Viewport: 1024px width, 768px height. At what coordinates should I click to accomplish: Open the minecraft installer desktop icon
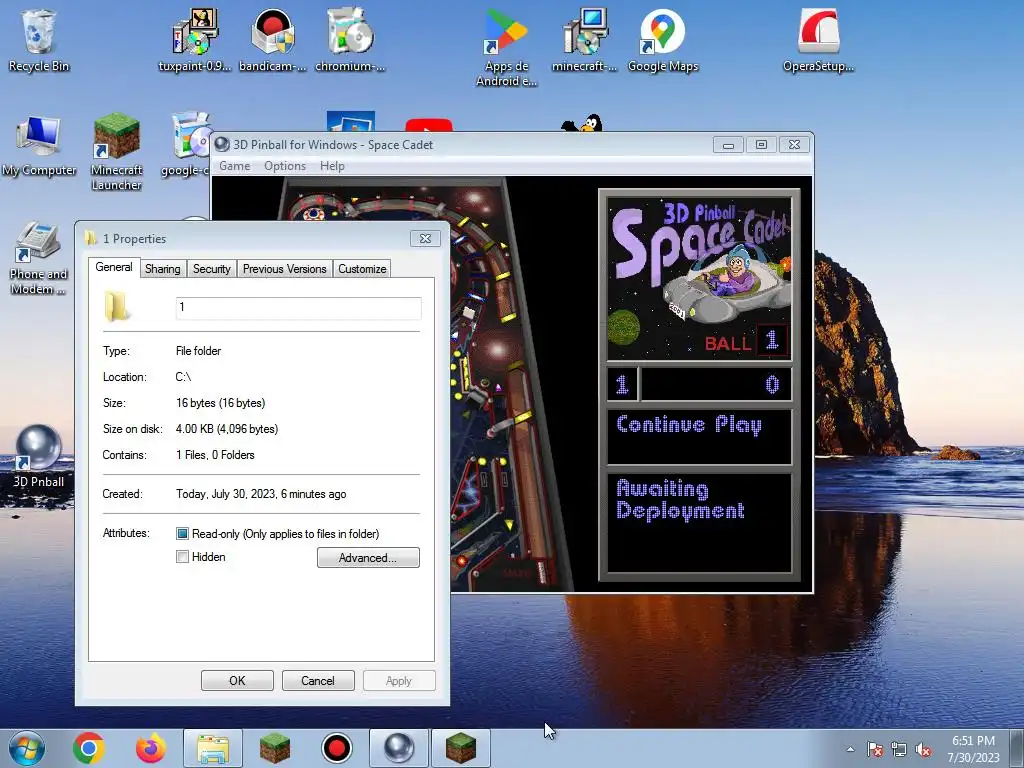584,40
